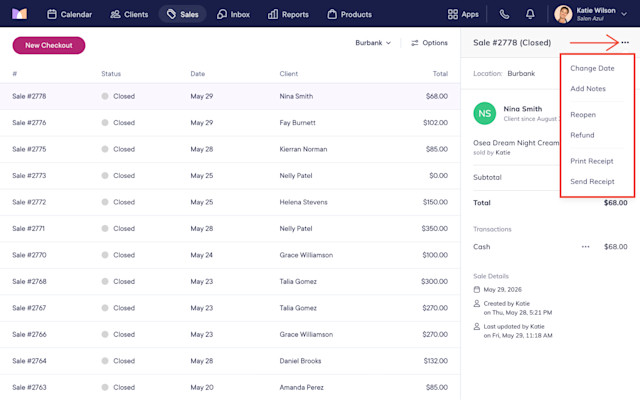Screen dimensions: 640x400
Task: Open the Sale #2772 row for Helena Stevens
Action: click(230, 202)
